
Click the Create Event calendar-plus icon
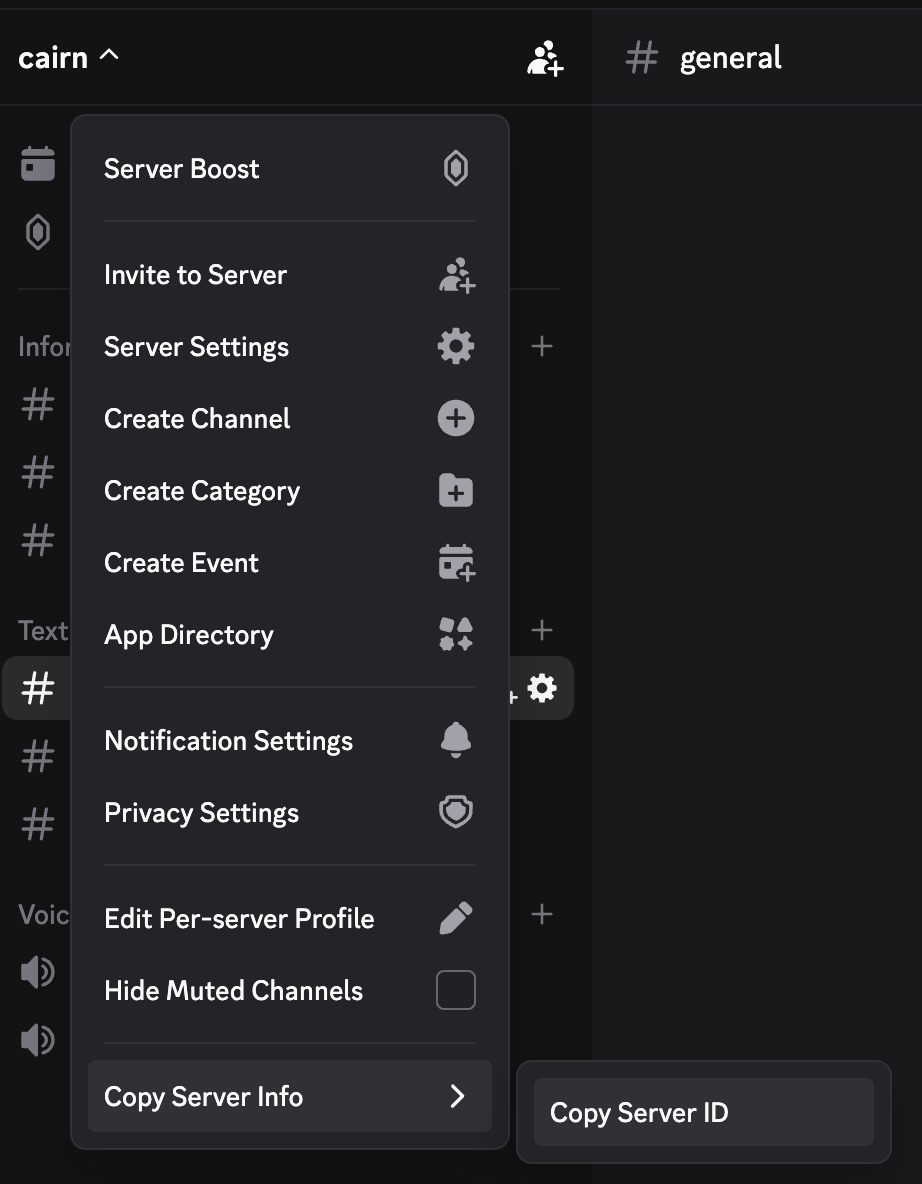click(x=457, y=563)
